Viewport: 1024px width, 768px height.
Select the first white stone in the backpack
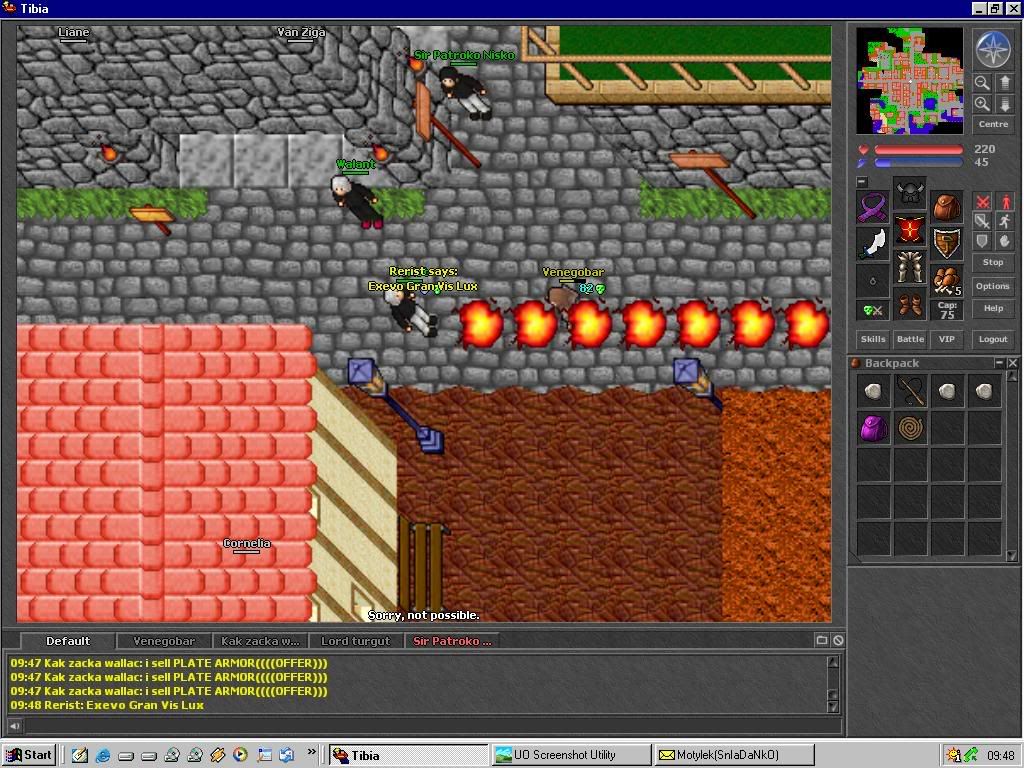[873, 391]
